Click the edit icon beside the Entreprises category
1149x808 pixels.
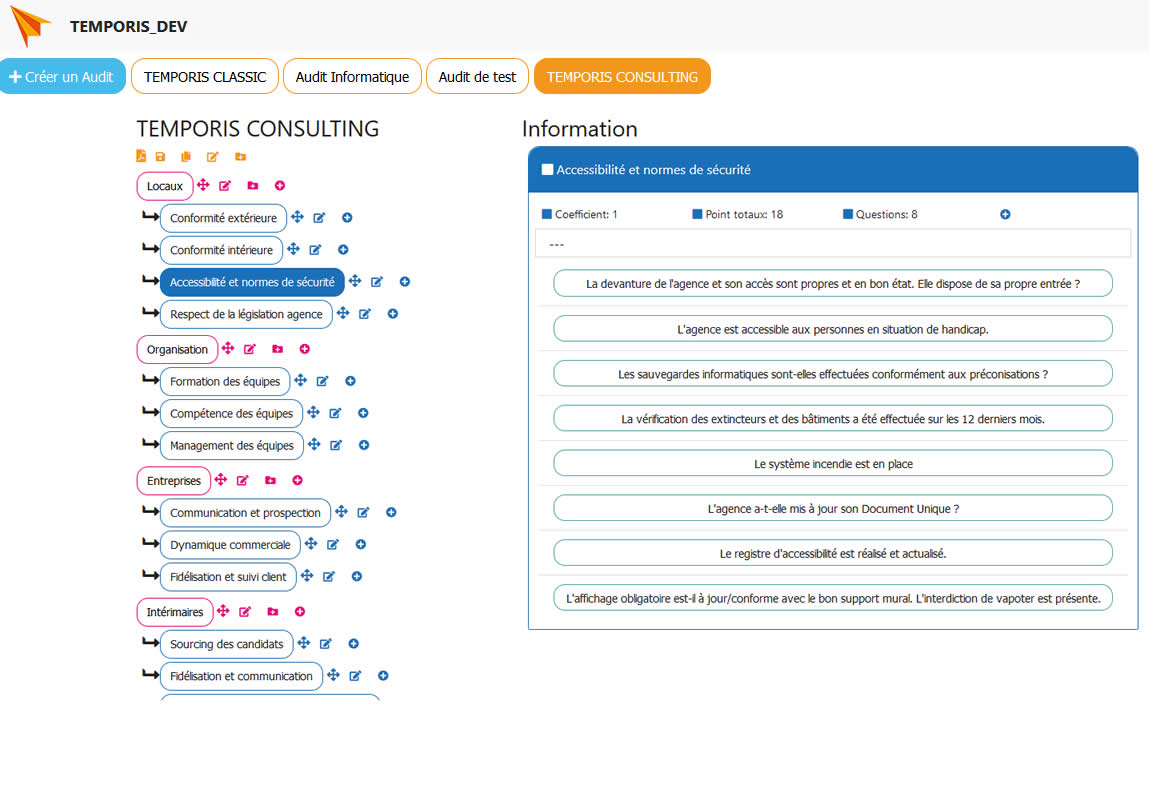(x=243, y=481)
